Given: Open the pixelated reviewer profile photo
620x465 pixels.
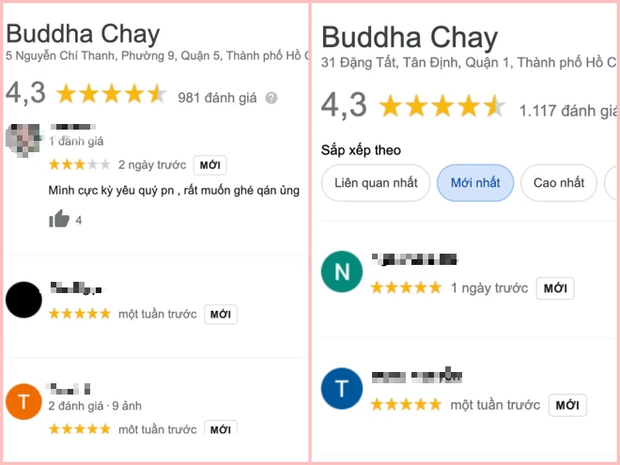Looking at the screenshot, I should pos(23,140).
